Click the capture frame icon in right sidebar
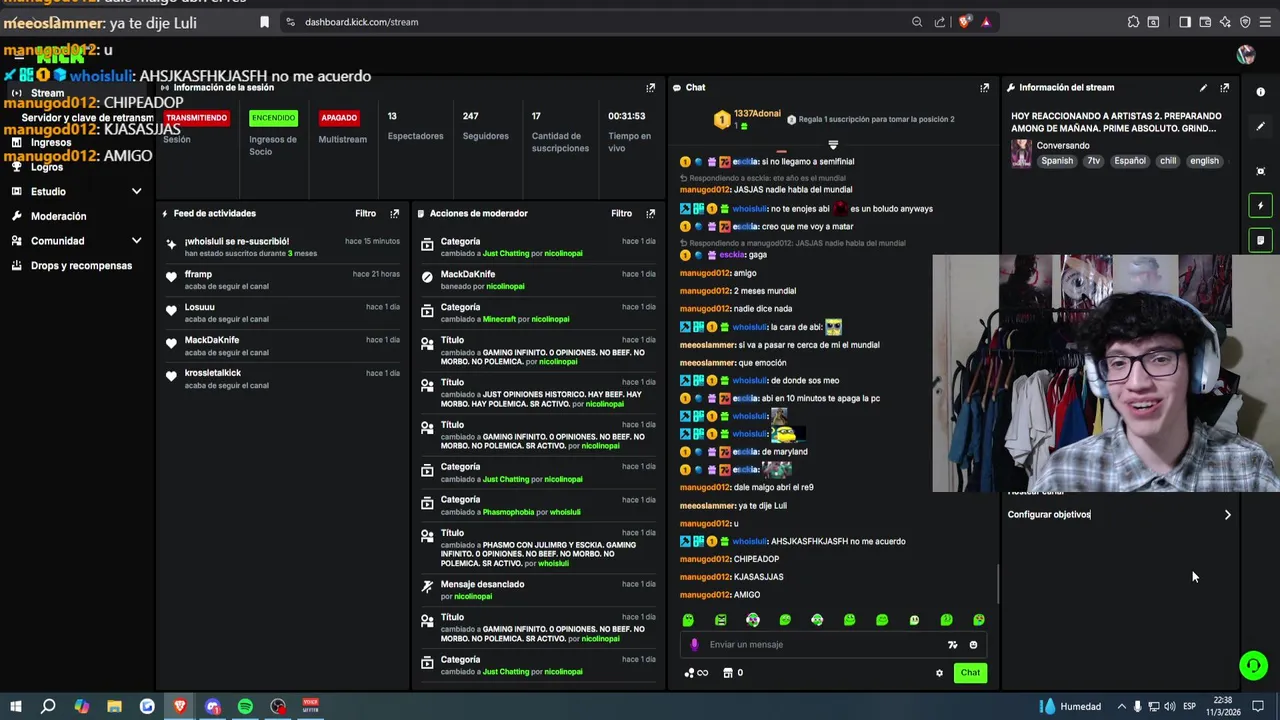 click(x=1260, y=171)
